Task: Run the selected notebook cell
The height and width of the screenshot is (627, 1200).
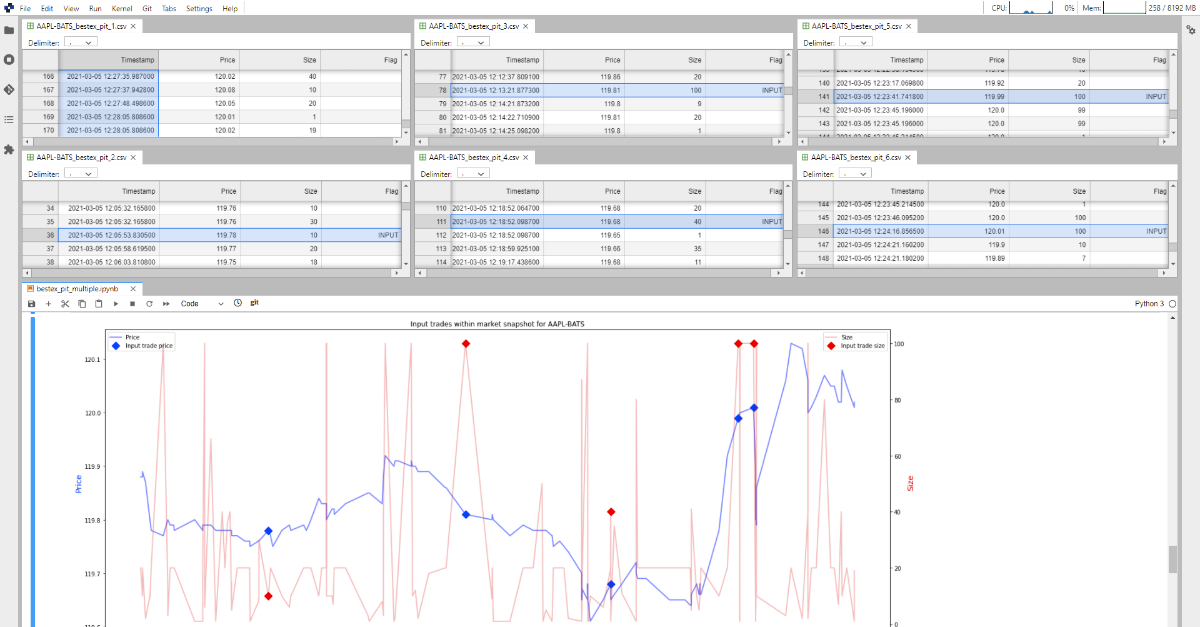Action: pyautogui.click(x=116, y=303)
